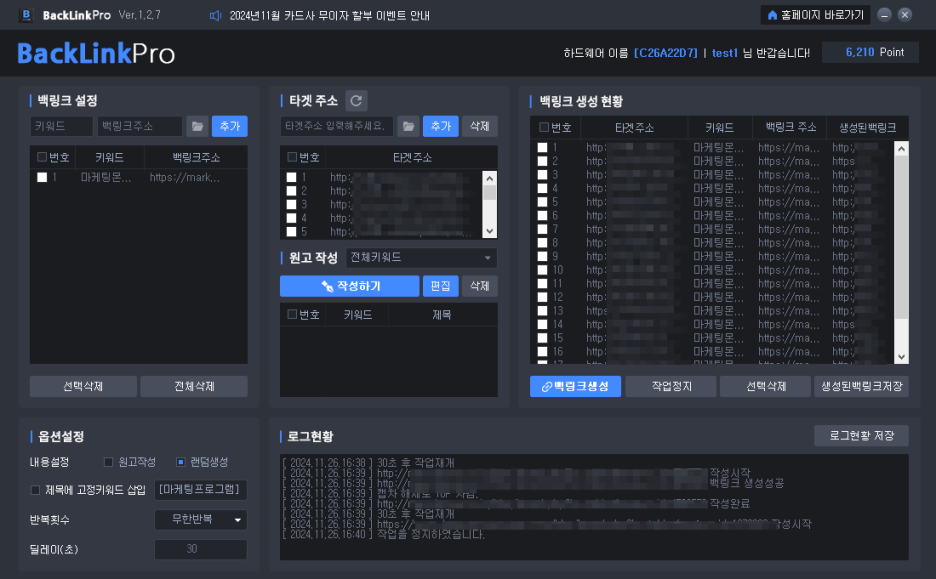Click the 생성된백링크저장 button
The height and width of the screenshot is (579, 936).
861,386
